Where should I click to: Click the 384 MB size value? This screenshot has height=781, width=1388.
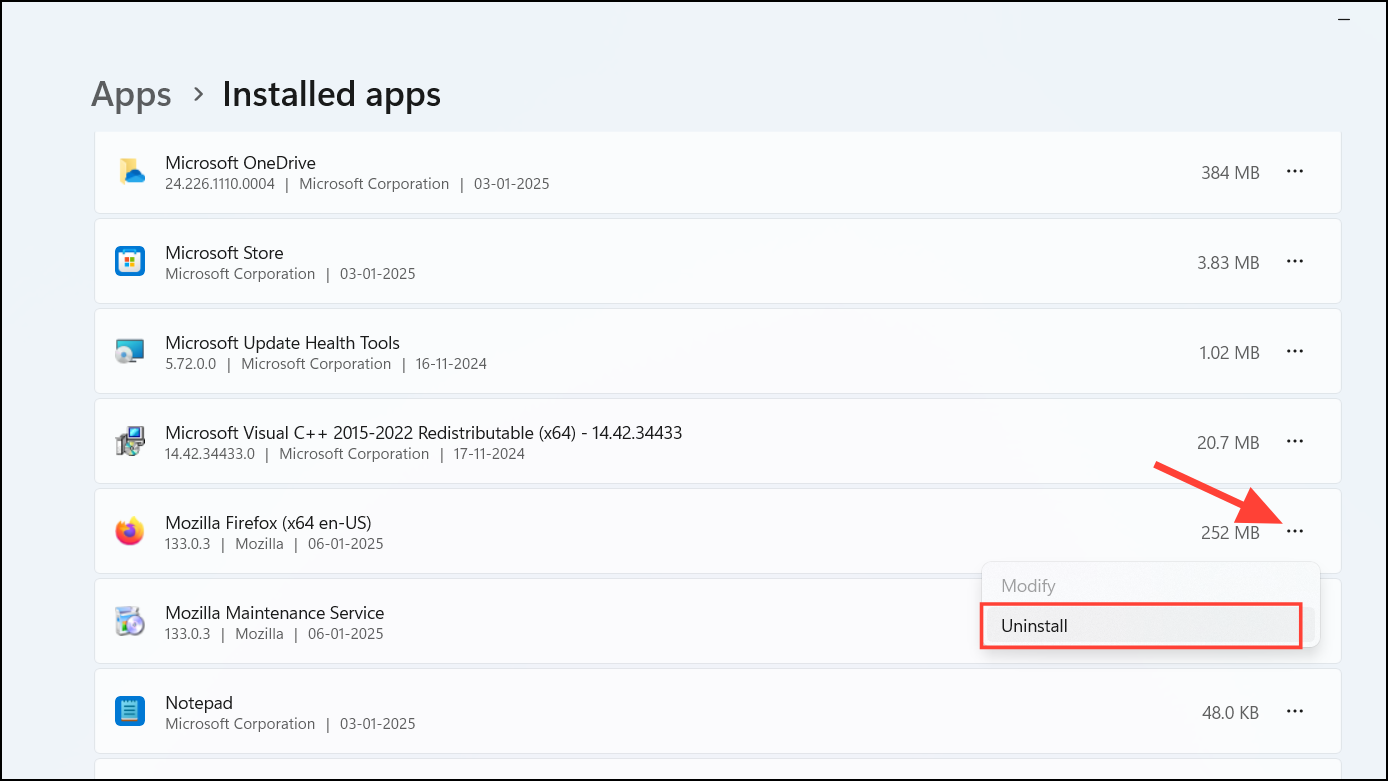click(1230, 172)
